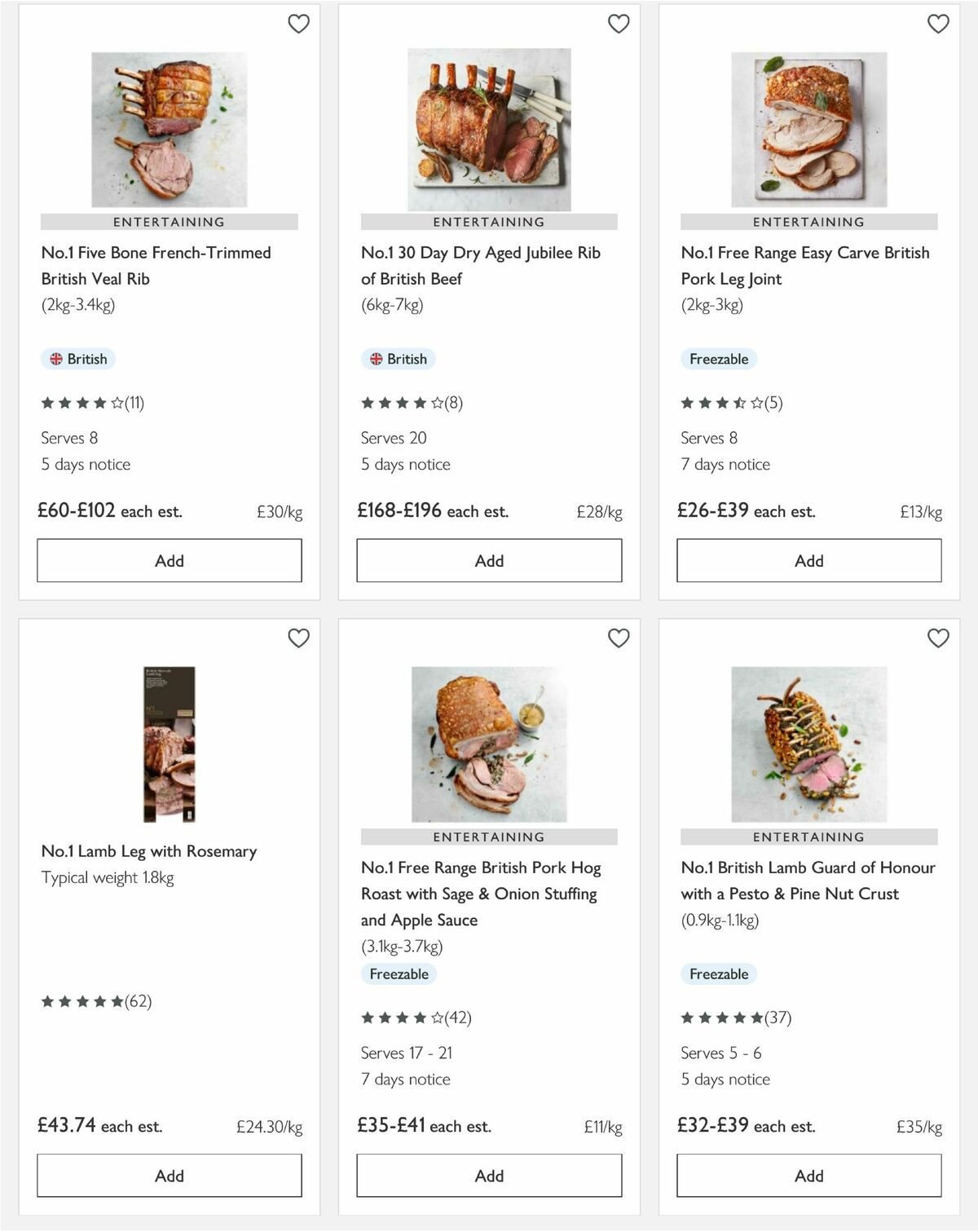Click the British flag badge on Jubilee Rib
978x1232 pixels.
pos(398,359)
